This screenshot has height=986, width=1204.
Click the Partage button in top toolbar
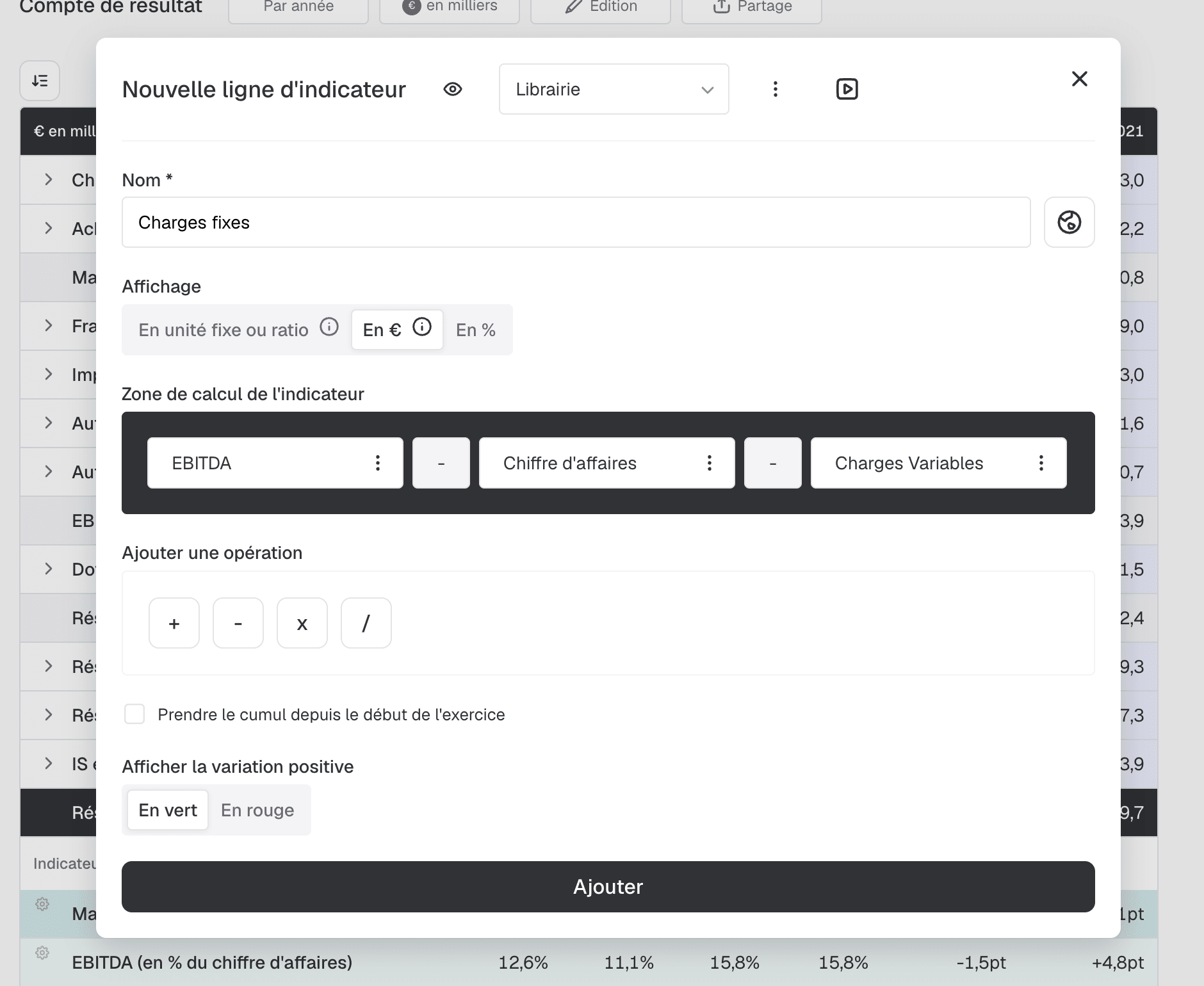point(752,8)
